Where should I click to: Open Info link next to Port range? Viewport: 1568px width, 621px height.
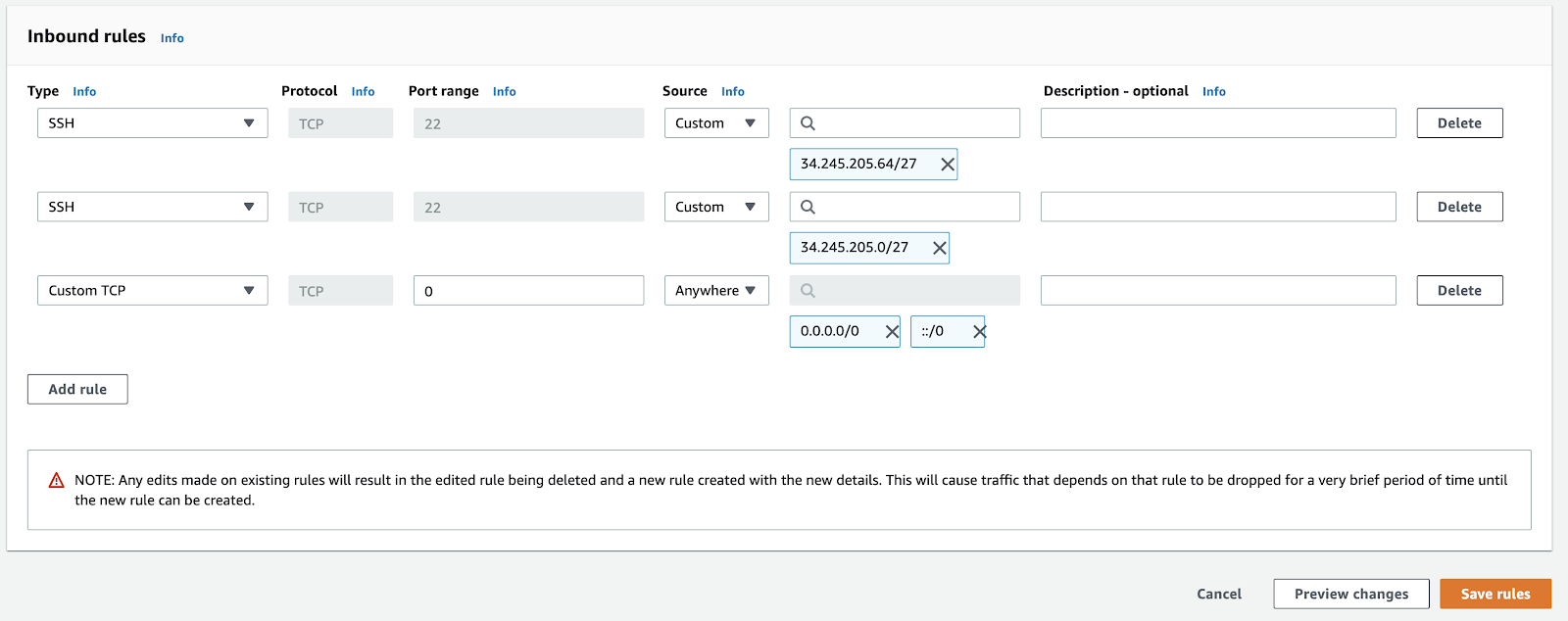(504, 91)
